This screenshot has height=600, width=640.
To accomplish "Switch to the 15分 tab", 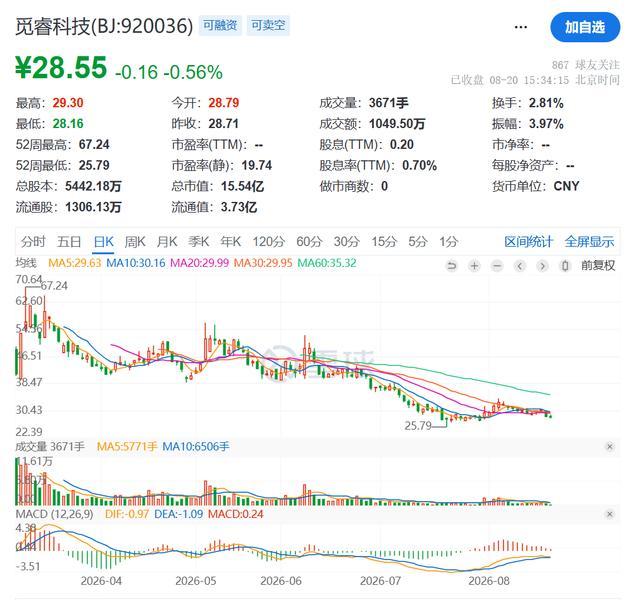I will click(384, 242).
